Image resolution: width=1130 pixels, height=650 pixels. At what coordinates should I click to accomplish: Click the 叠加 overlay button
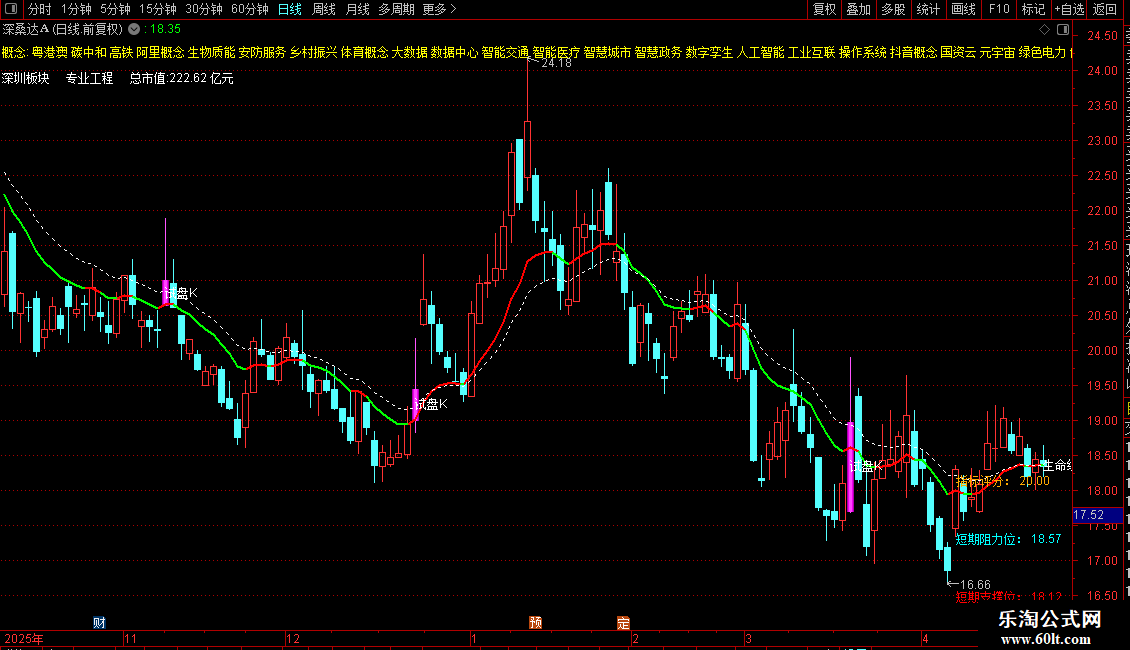pos(858,9)
